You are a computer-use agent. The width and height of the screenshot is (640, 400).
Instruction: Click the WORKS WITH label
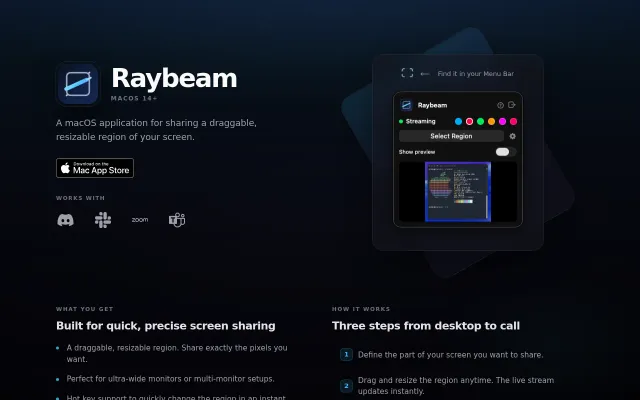(80, 198)
